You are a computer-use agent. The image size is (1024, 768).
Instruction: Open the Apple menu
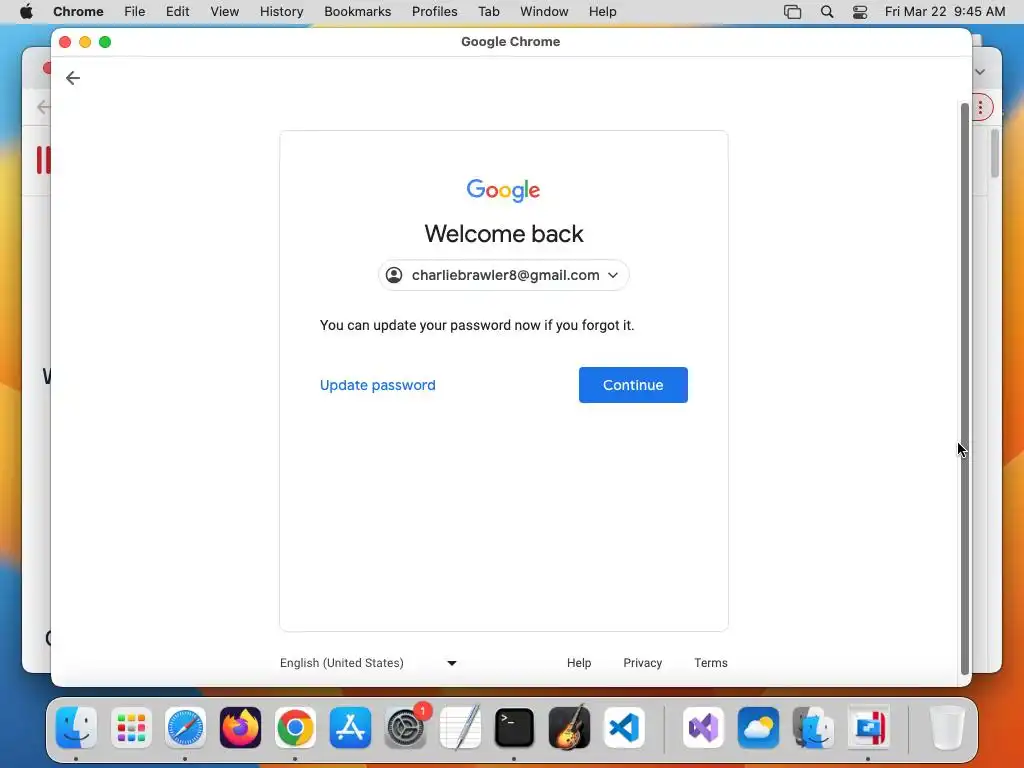(x=26, y=12)
